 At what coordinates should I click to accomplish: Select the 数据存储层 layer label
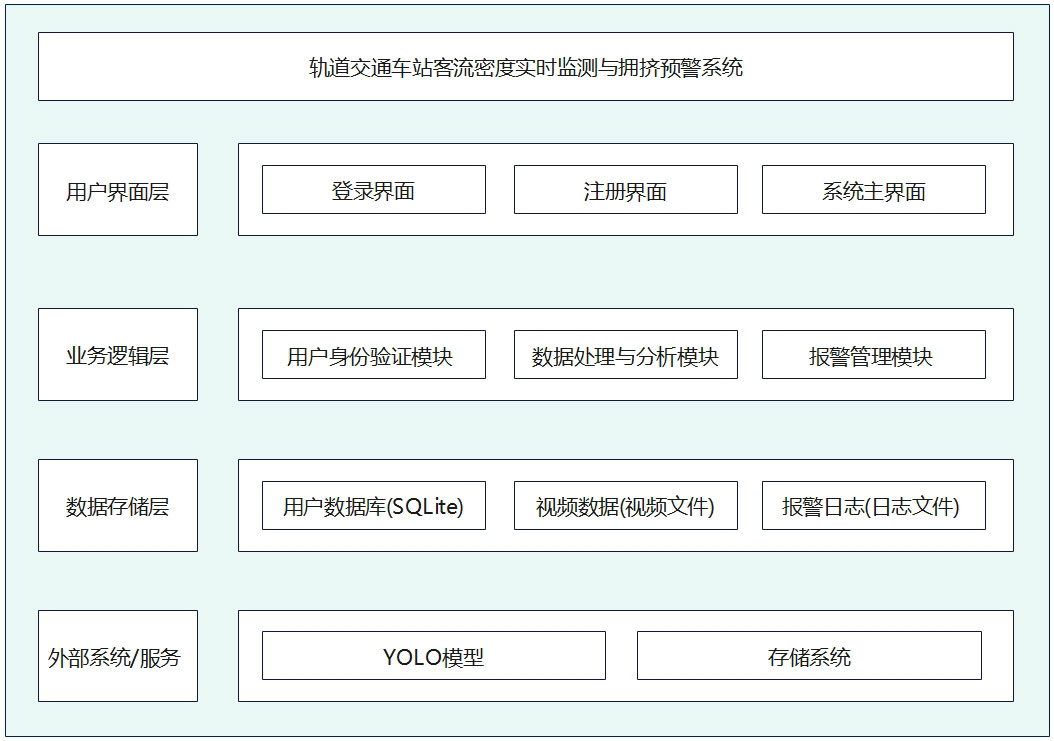point(118,506)
